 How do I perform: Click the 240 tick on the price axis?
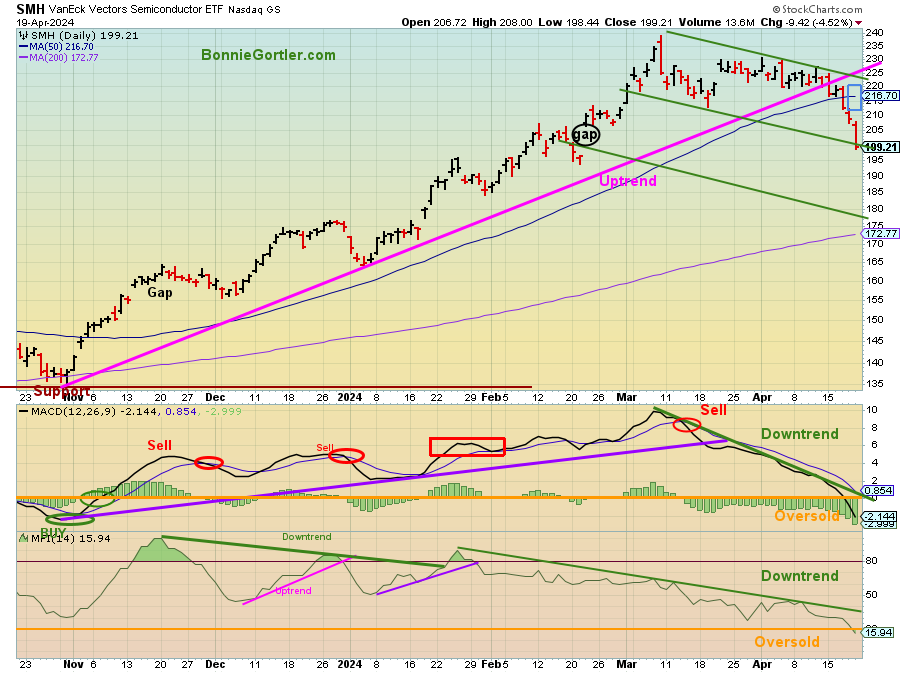(875, 33)
